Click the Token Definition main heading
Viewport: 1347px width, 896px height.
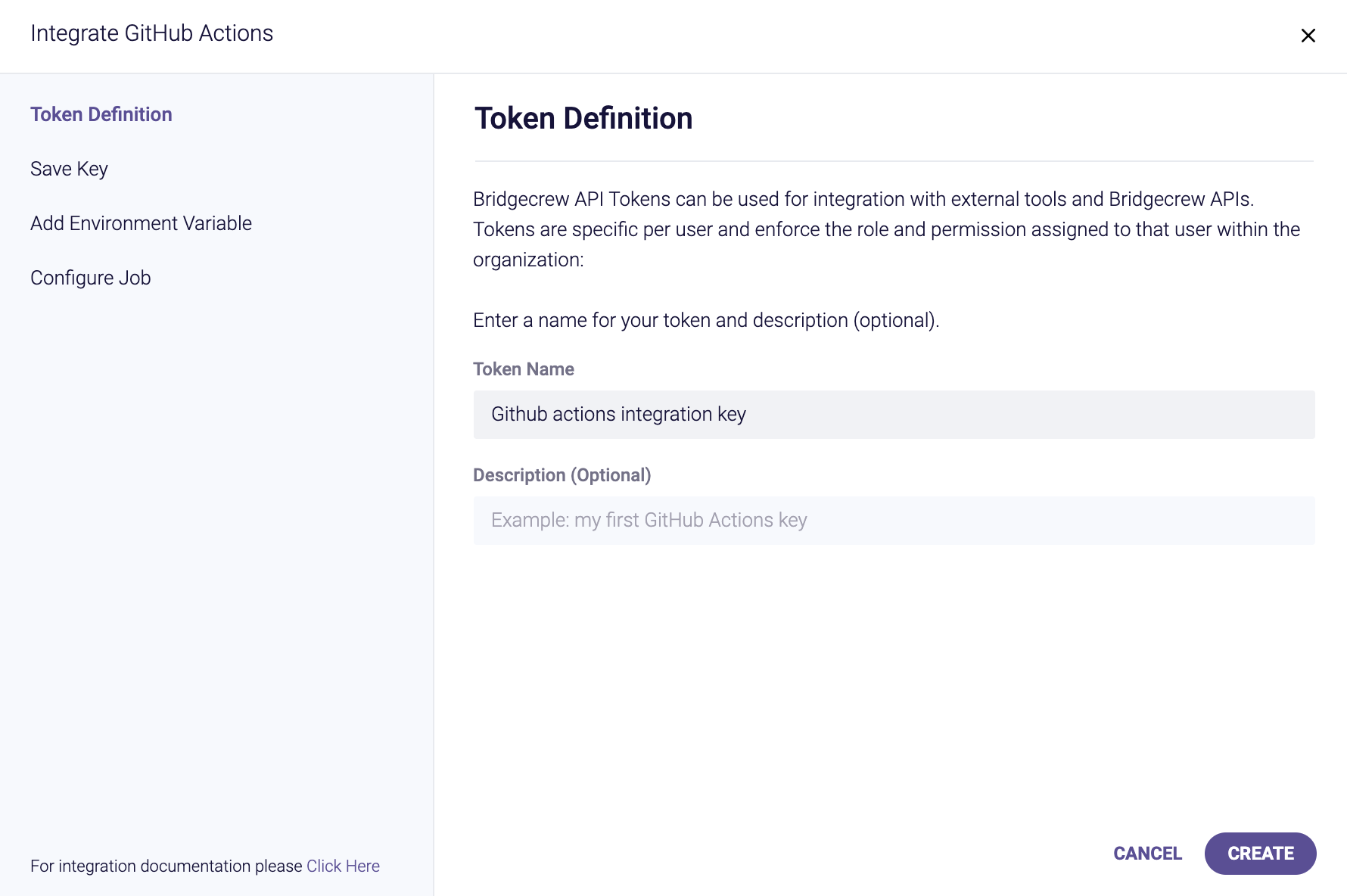pyautogui.click(x=583, y=118)
